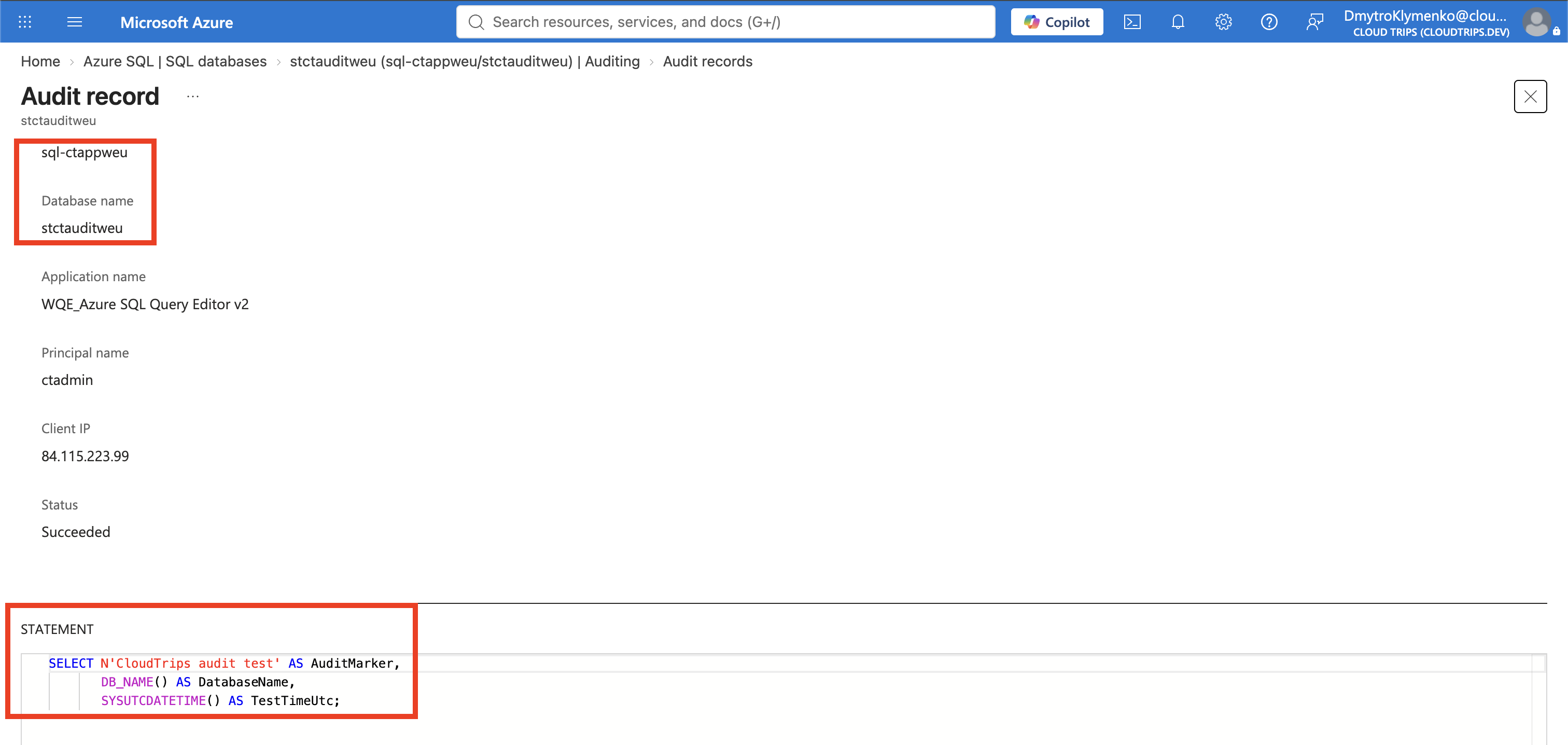Click the statement editor vertical scrollbar

1539,699
